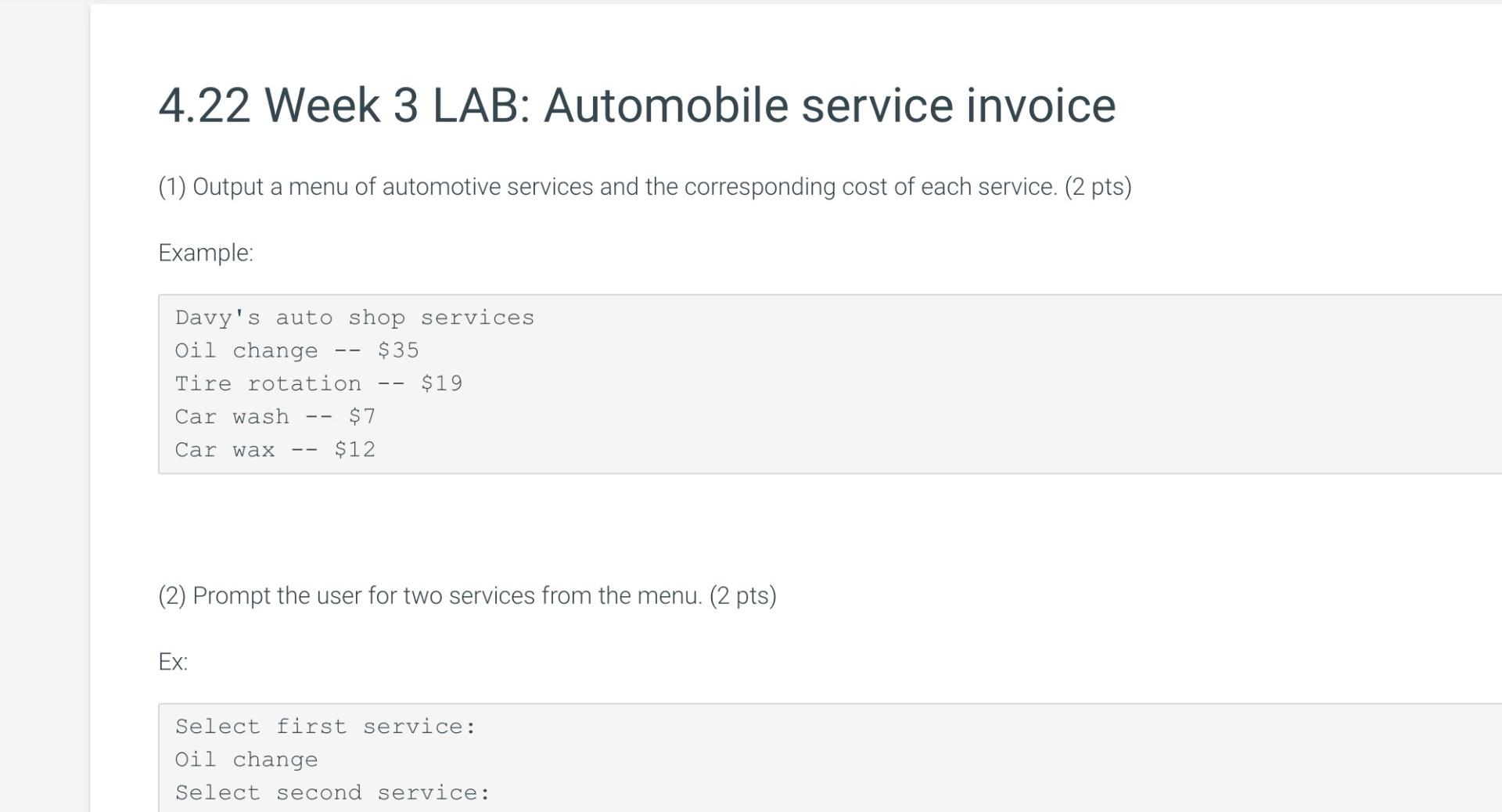This screenshot has width=1502, height=812.
Task: Click the $35 price in the menu example
Action: tap(398, 350)
